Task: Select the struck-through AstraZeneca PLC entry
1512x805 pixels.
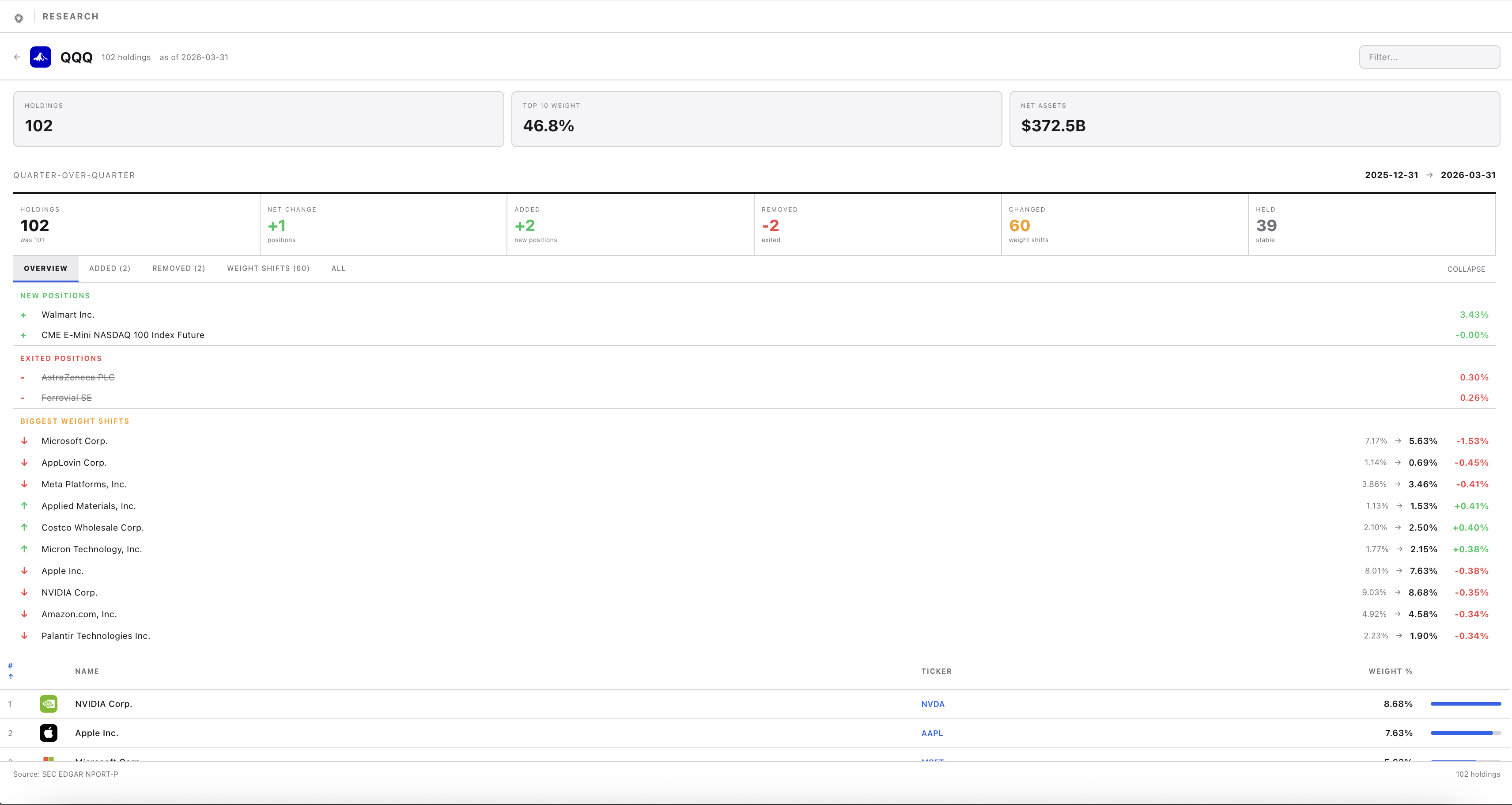Action: 78,378
